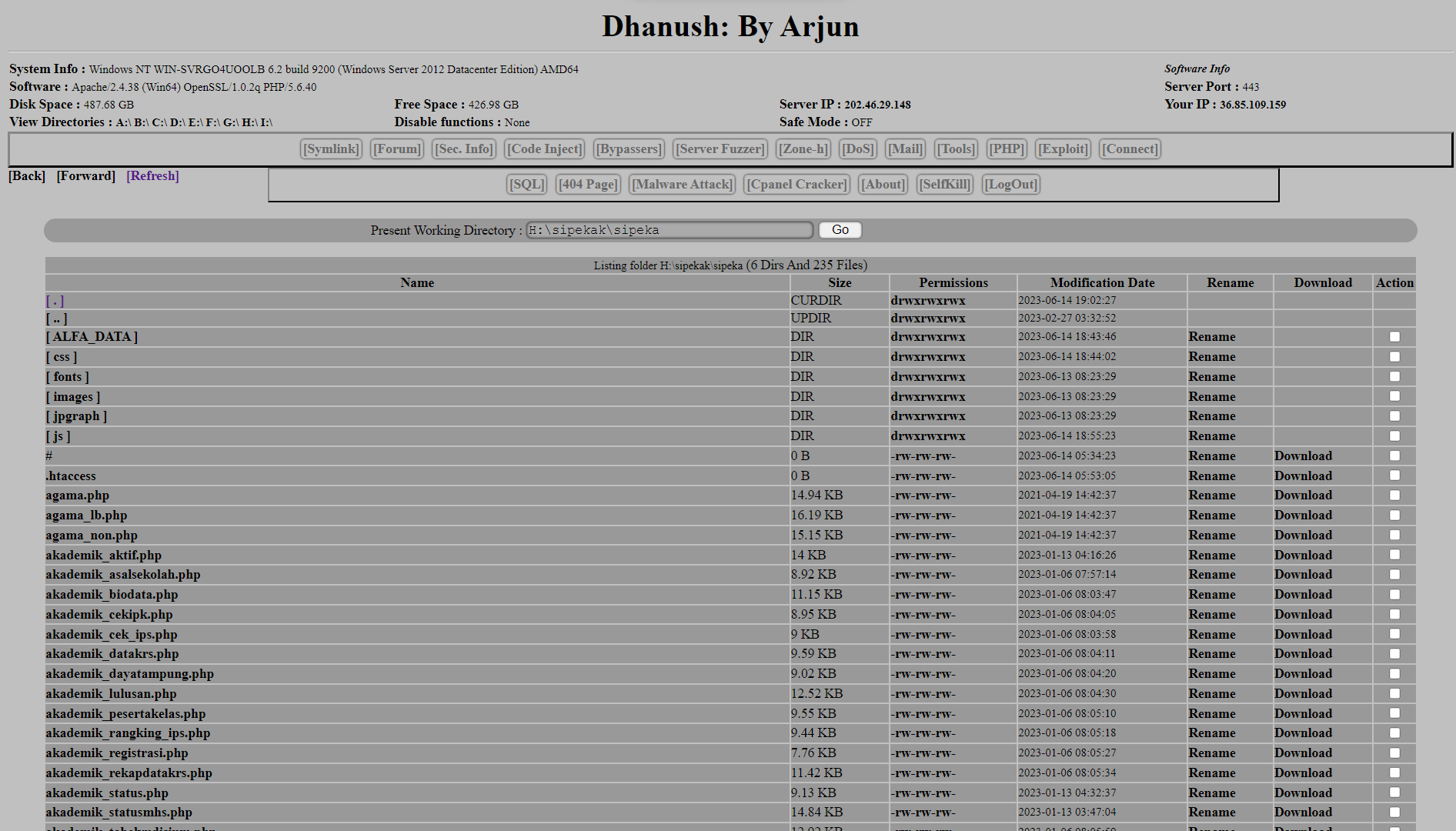Click the LogOut option

(x=1011, y=185)
